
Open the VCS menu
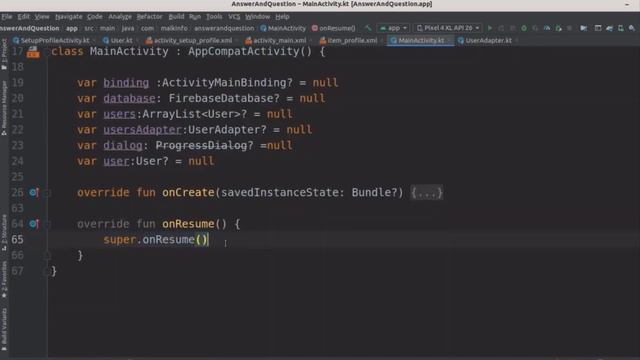pos(234,17)
